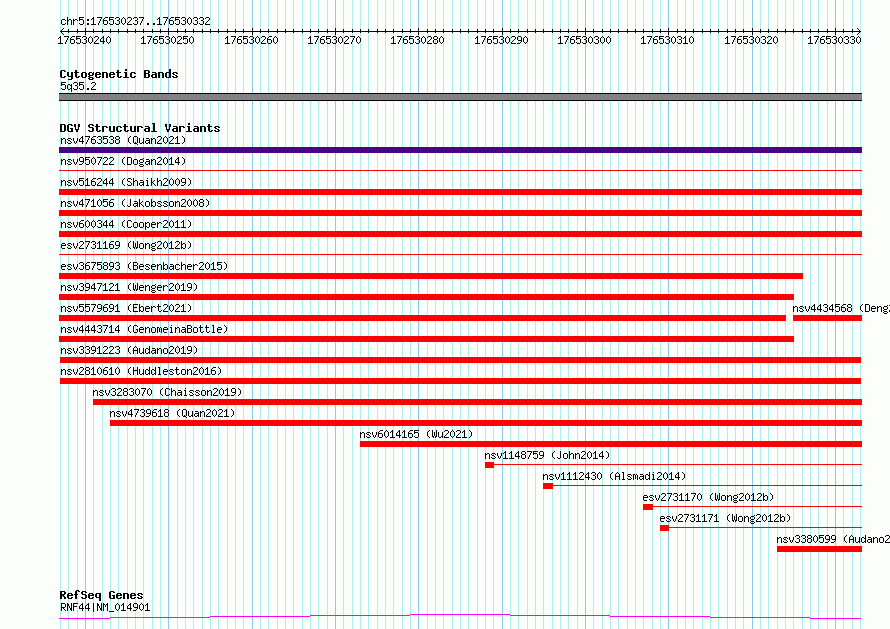Click the nsv3283070 (Chaisson2019) label
Screen dimensions: 890x629
167,392
